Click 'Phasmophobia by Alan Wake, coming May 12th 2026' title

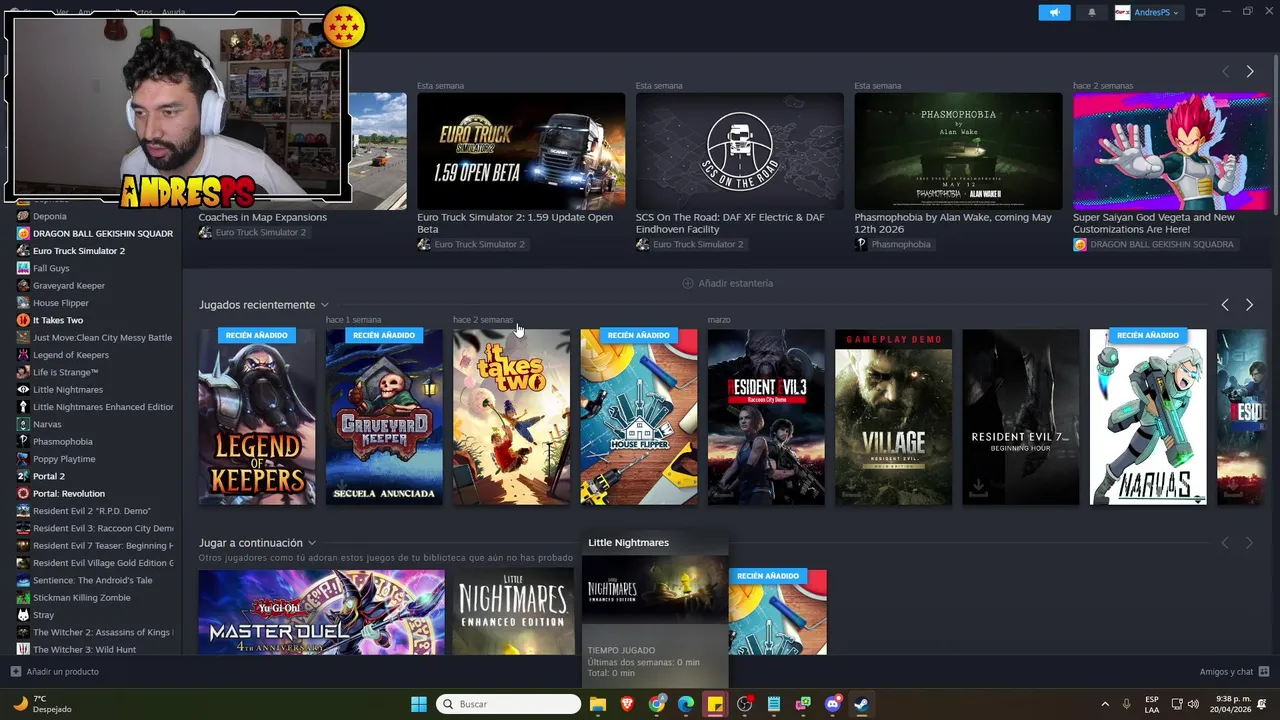(x=953, y=223)
